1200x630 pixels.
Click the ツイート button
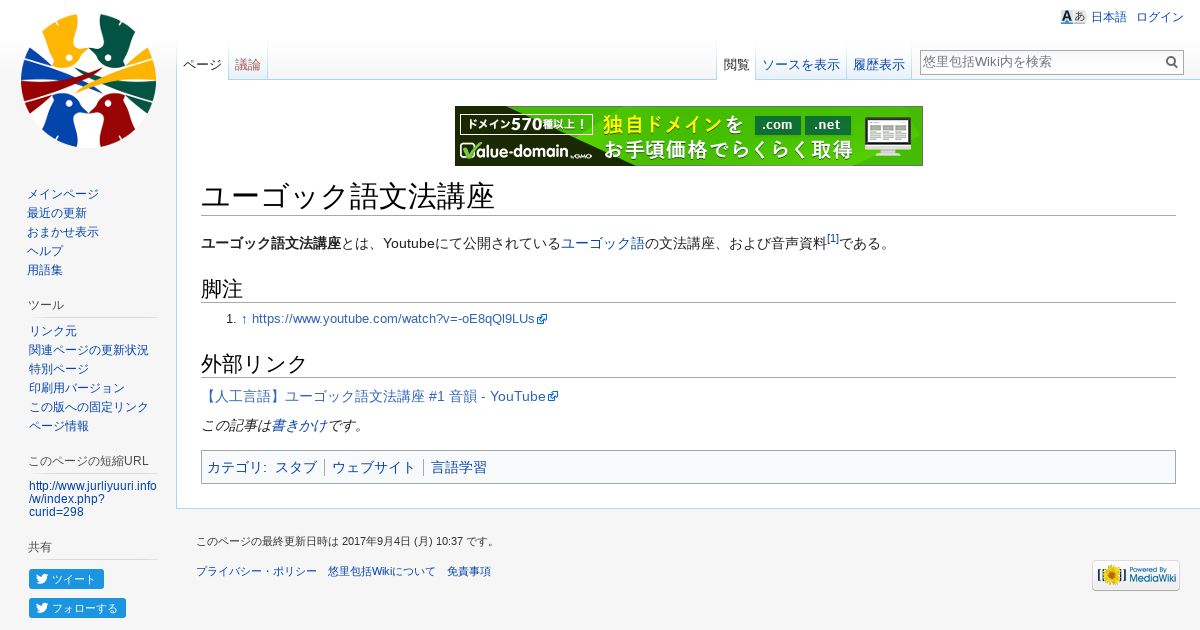click(x=66, y=579)
